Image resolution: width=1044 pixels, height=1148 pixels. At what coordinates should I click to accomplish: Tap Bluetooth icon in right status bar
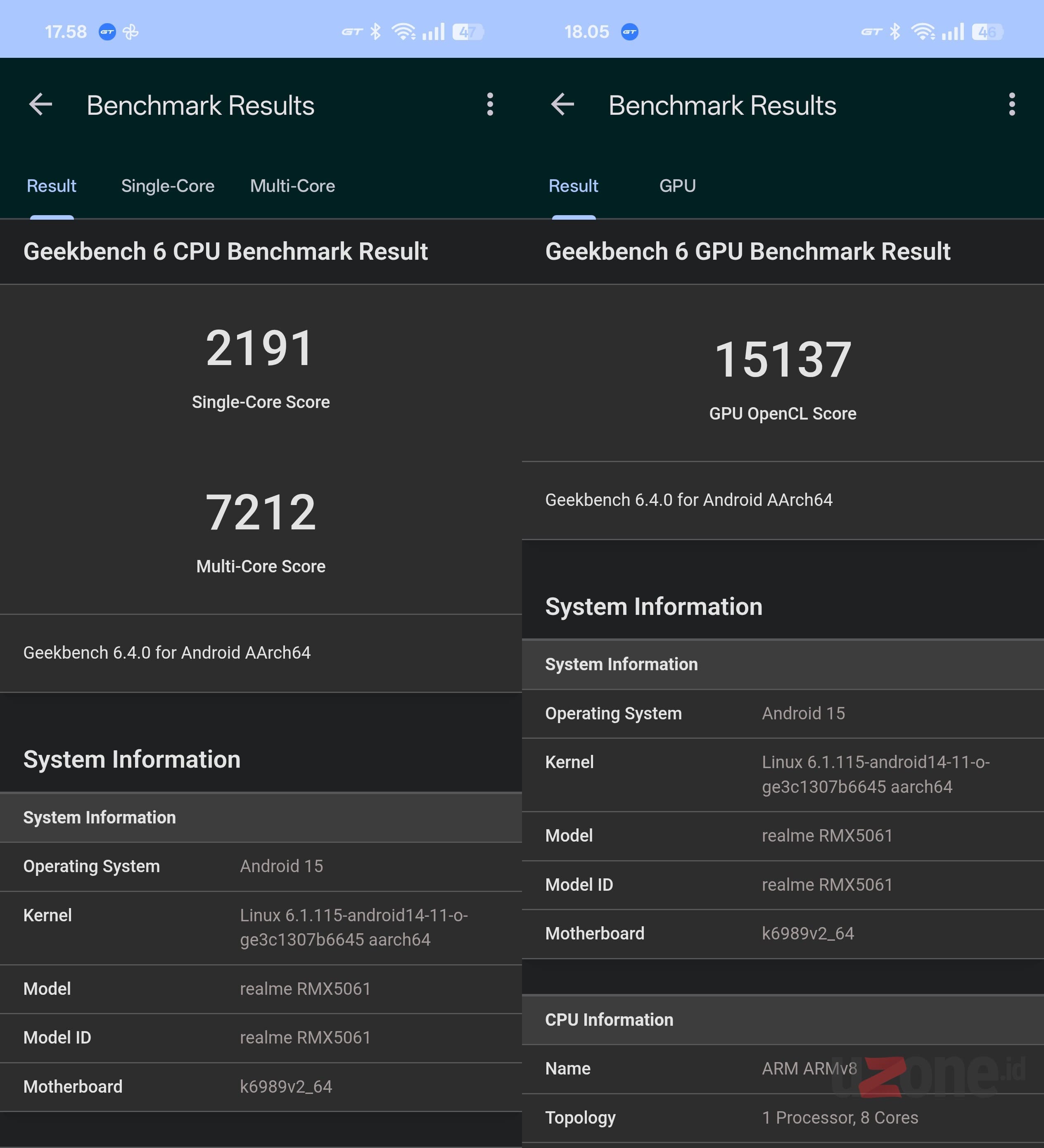point(895,32)
